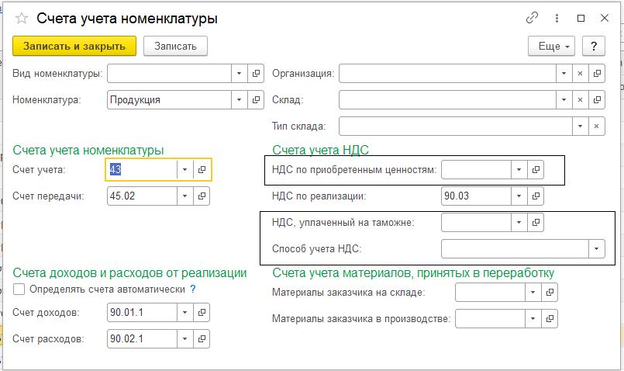Expand the Счет доходов dropdown
Image resolution: width=624 pixels, height=371 pixels.
point(185,312)
